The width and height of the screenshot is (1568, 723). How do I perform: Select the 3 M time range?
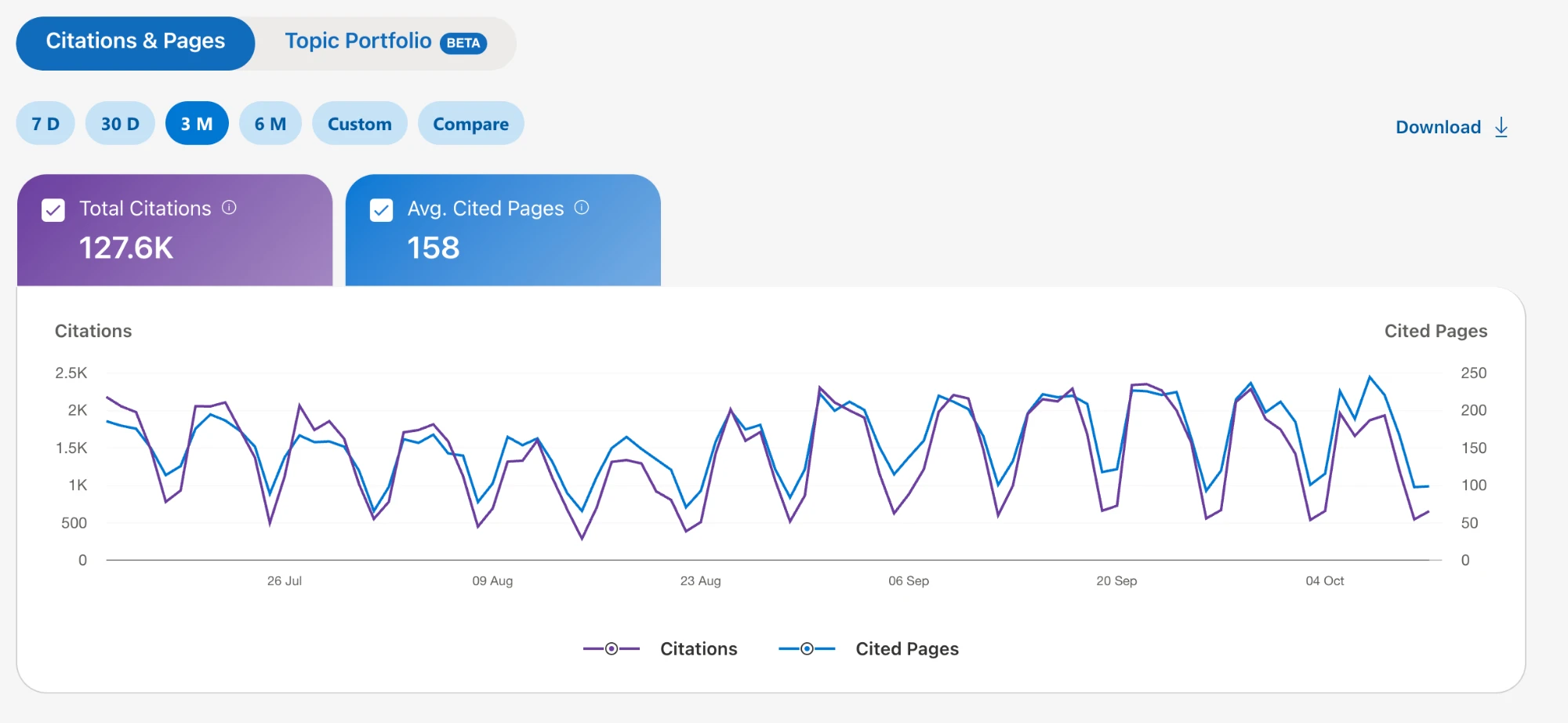point(197,123)
